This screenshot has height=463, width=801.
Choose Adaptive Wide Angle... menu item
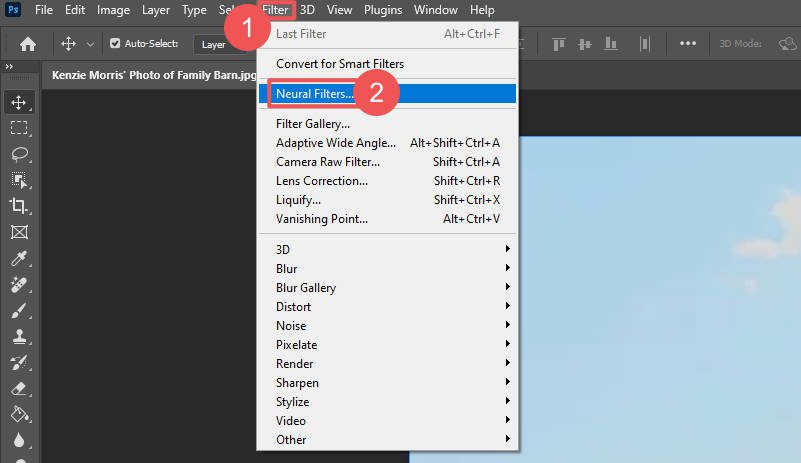387,143
